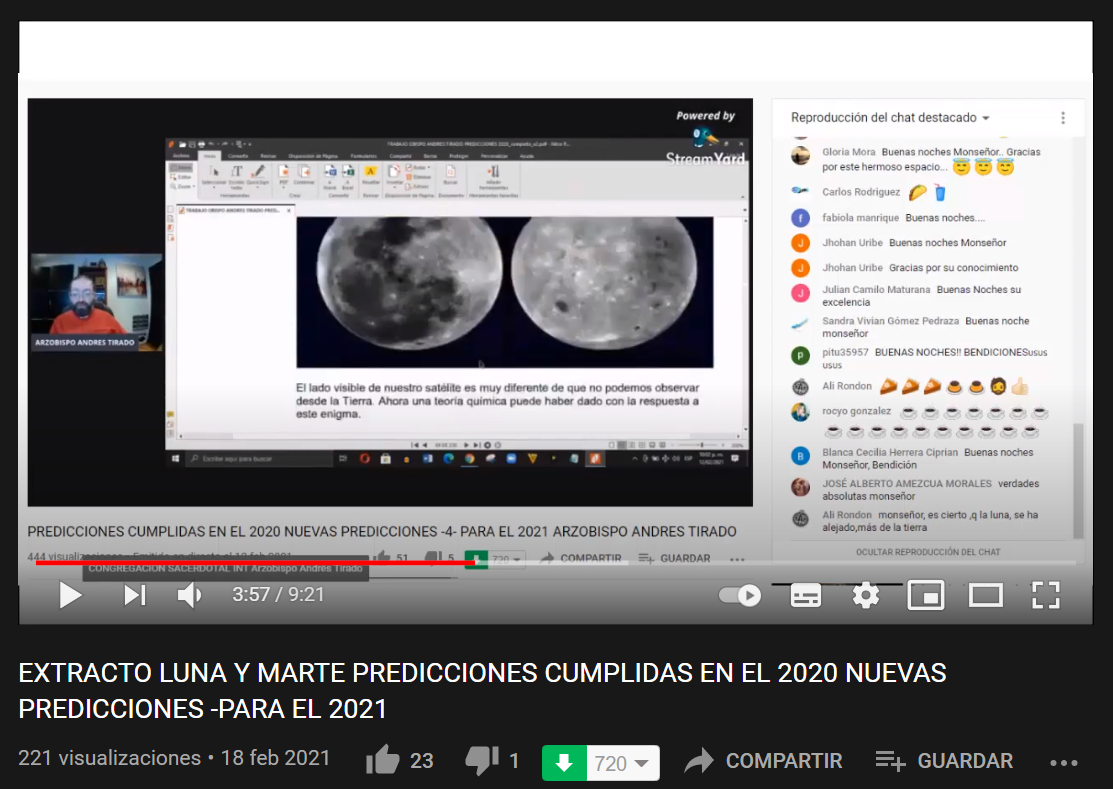Image resolution: width=1113 pixels, height=789 pixels.
Task: Open the Disposición de Página tab in Nitro
Action: click(x=312, y=155)
